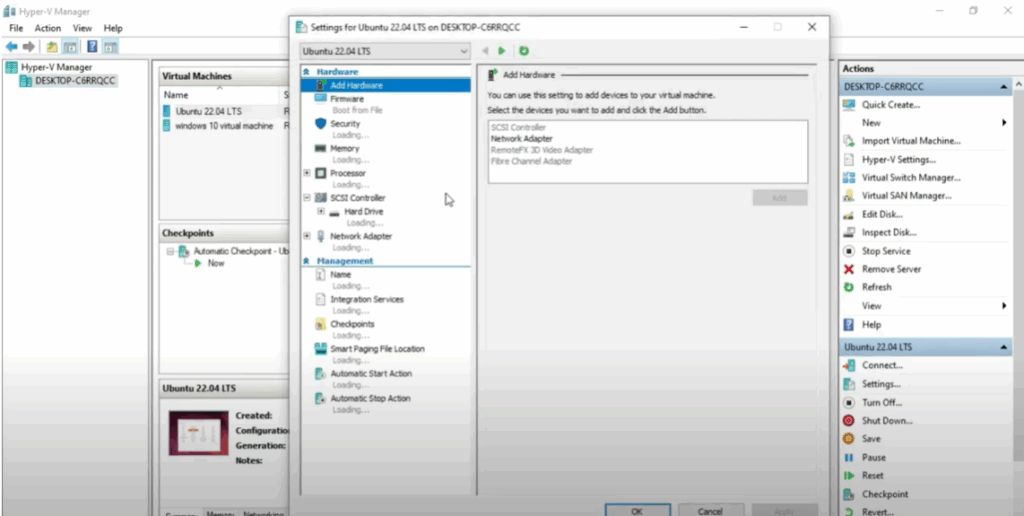1024x516 pixels.
Task: Select Network Adapter in the device list
Action: [522, 139]
